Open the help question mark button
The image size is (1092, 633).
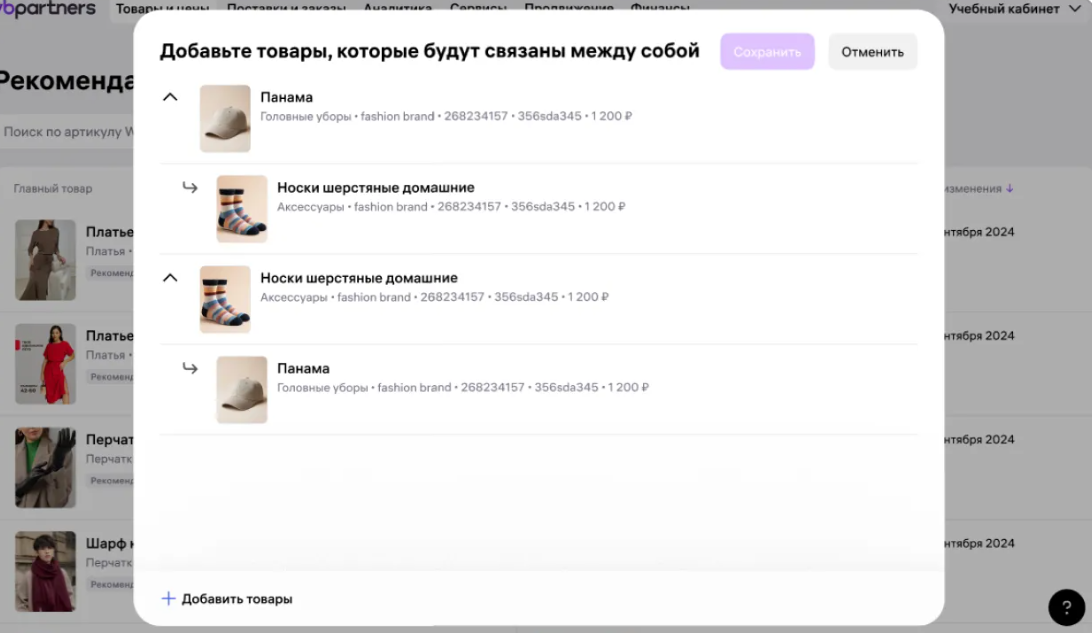pos(1066,607)
